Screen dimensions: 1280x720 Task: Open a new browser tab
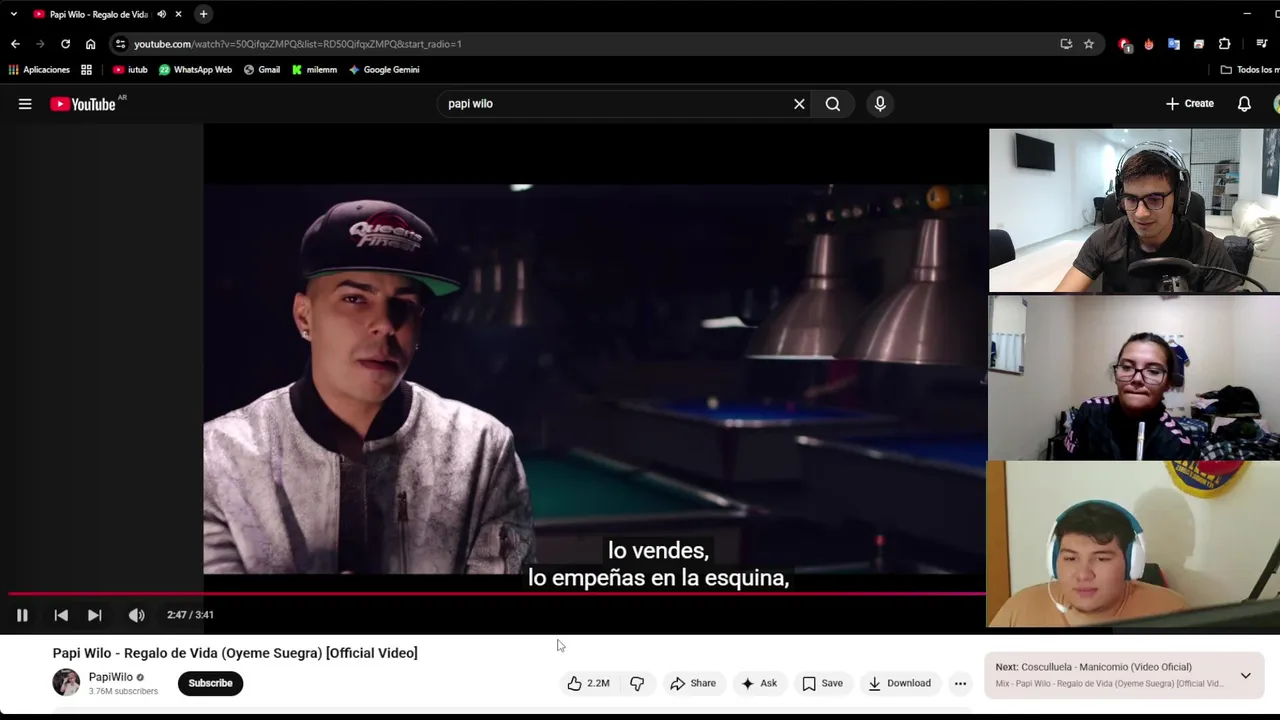203,14
